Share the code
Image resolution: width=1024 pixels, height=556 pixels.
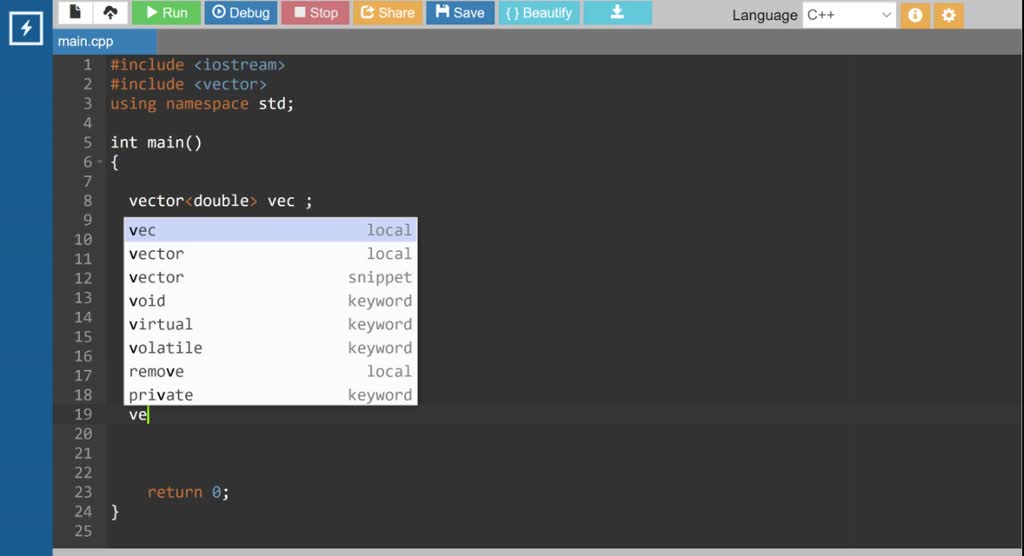[x=387, y=13]
